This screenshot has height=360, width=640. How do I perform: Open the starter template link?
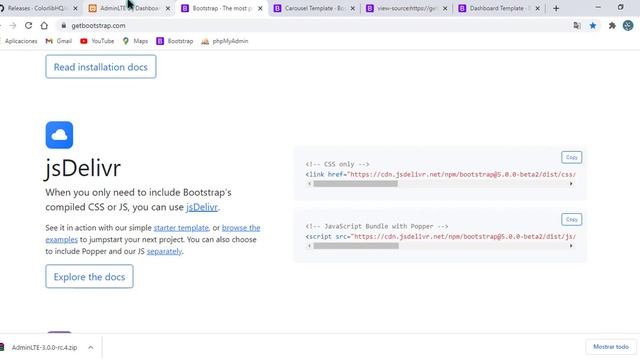[x=181, y=228]
